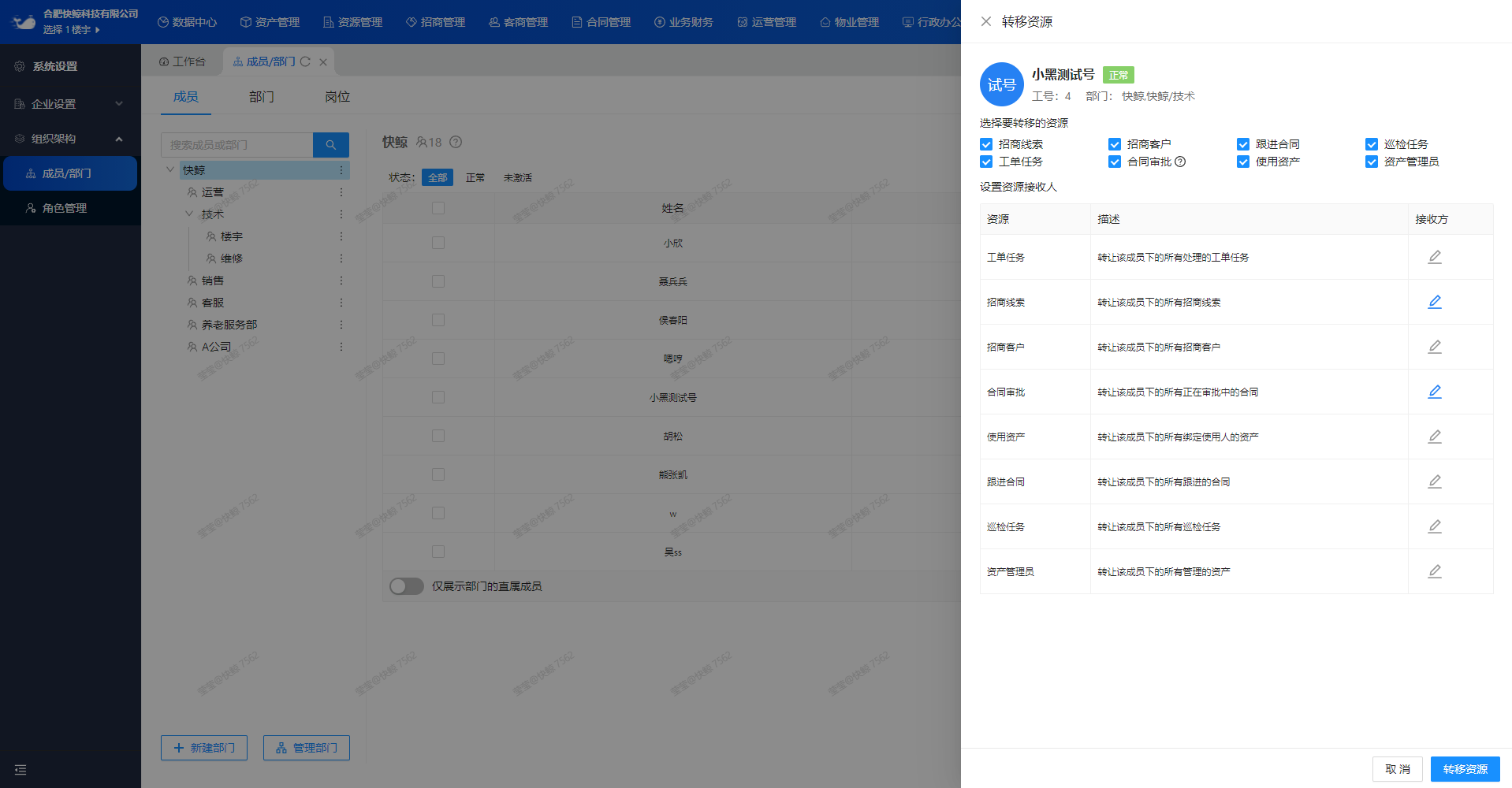The height and width of the screenshot is (788, 1512).
Task: Click the company whale logo
Action: [24, 22]
